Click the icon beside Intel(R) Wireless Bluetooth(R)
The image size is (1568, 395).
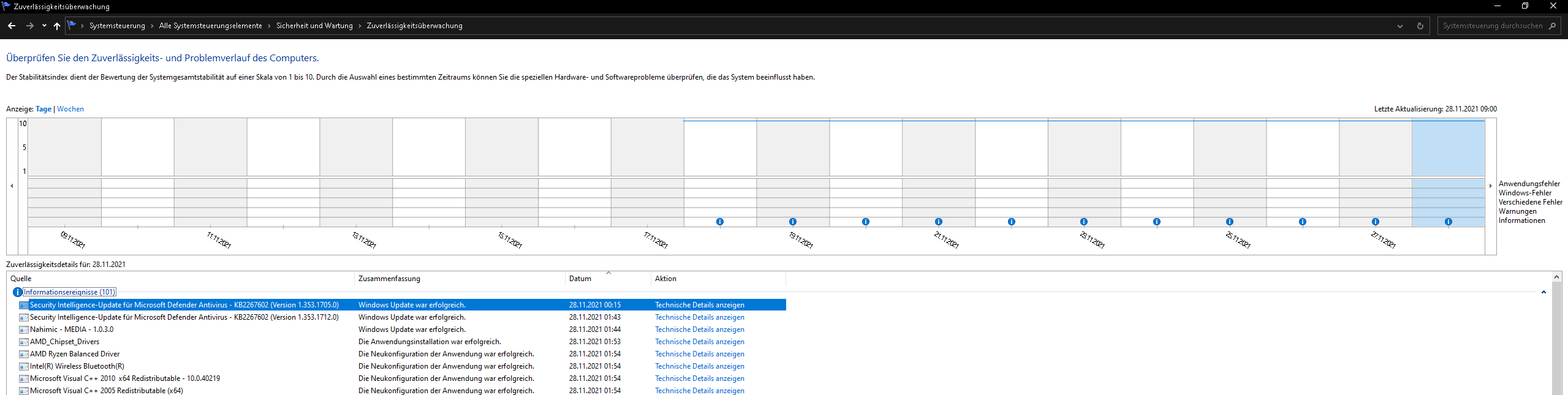tap(24, 366)
